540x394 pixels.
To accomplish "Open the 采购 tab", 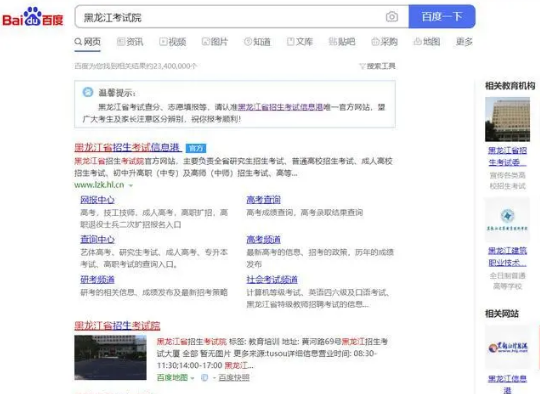I will [x=384, y=42].
